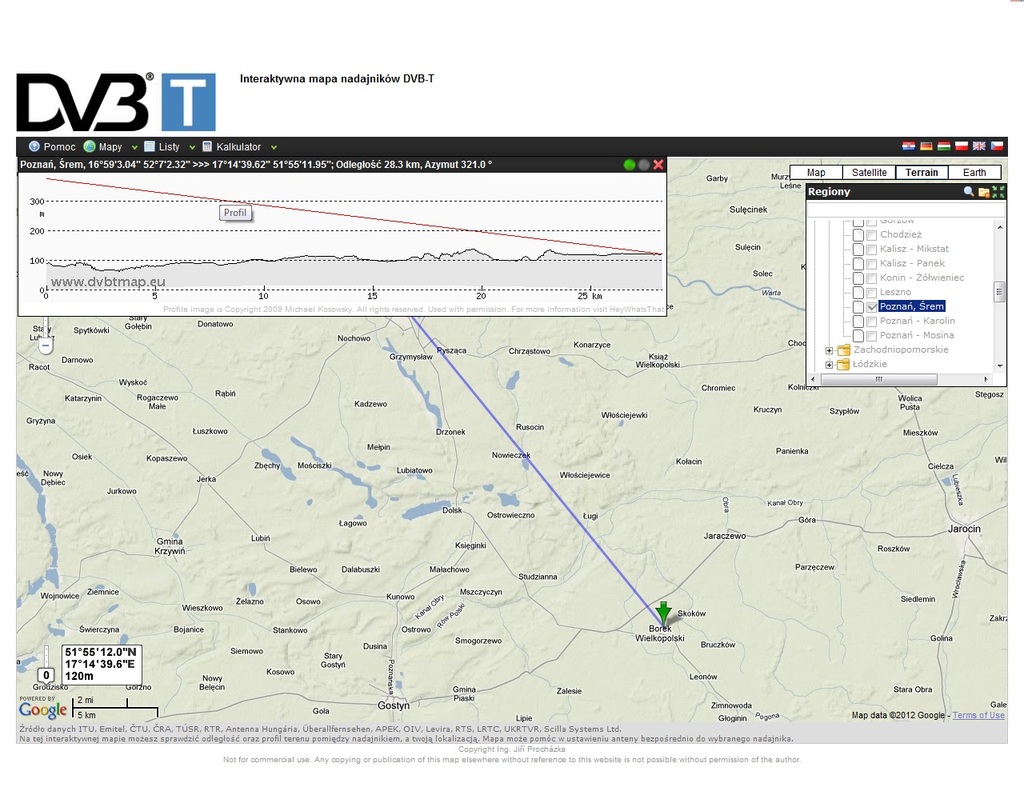The image size is (1024, 787).
Task: Enable the Leszno transmitter checkbox
Action: [871, 292]
